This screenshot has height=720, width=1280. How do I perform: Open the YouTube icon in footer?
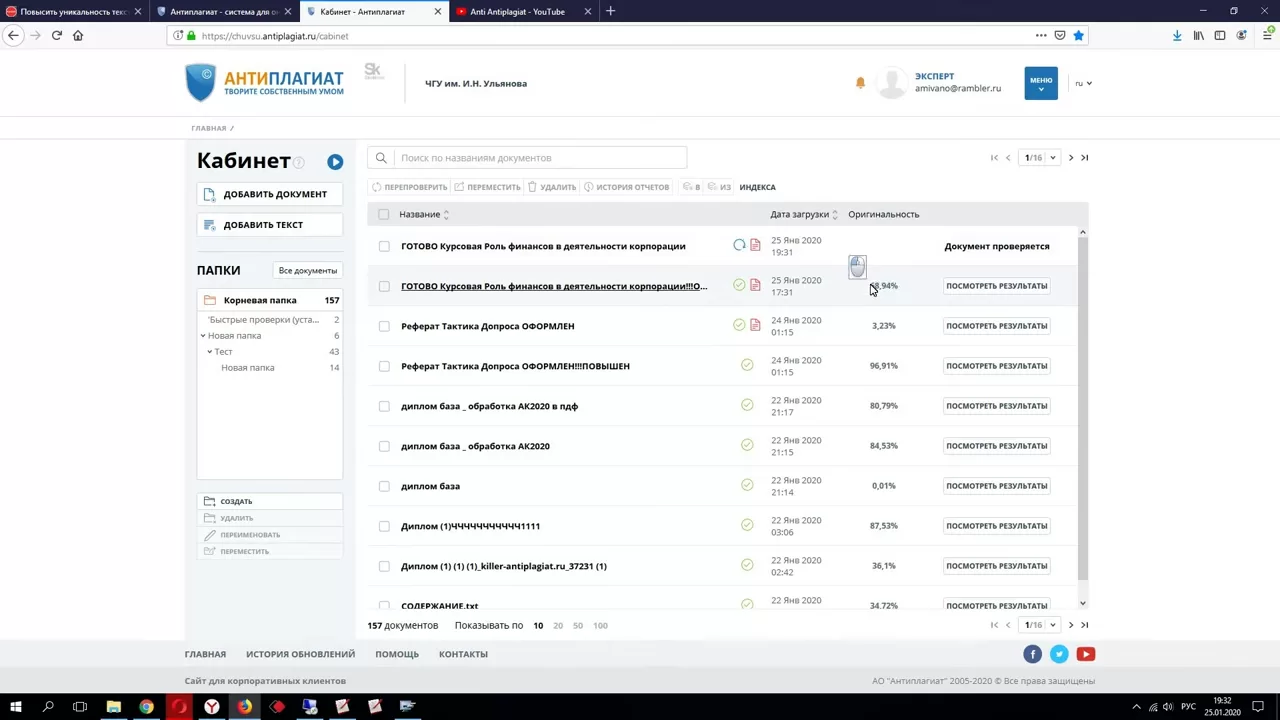point(1085,654)
